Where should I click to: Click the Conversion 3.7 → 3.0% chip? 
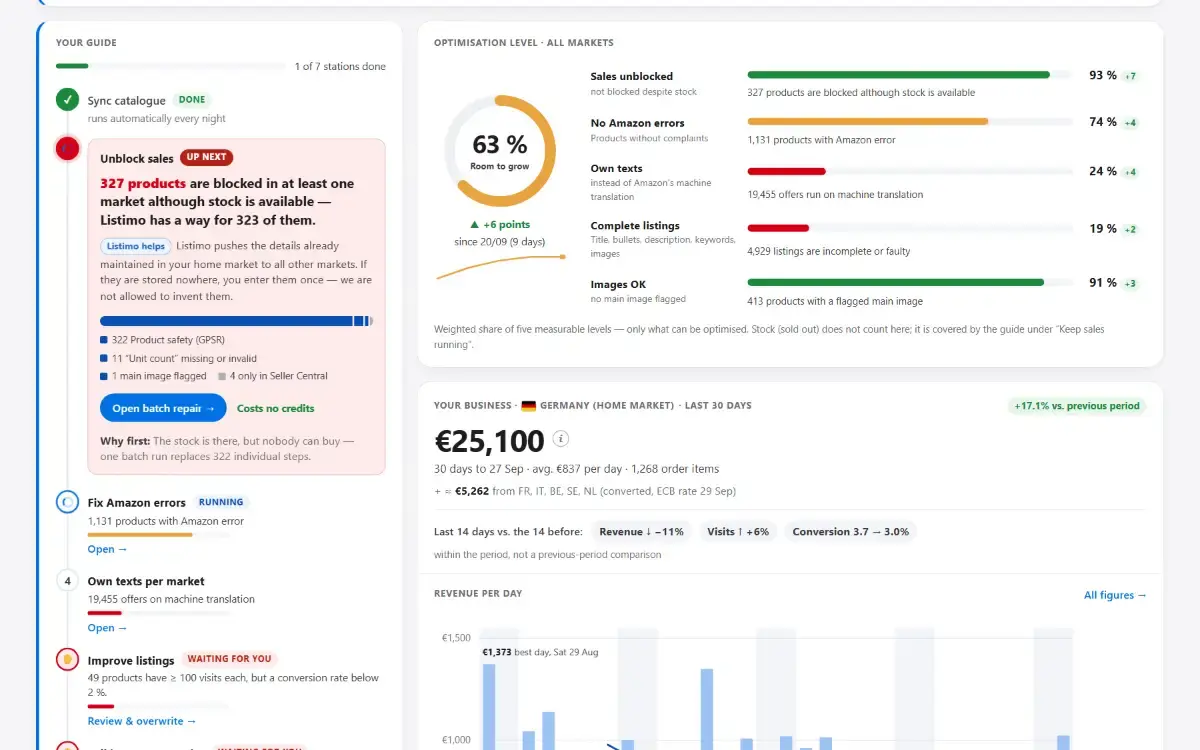point(850,532)
